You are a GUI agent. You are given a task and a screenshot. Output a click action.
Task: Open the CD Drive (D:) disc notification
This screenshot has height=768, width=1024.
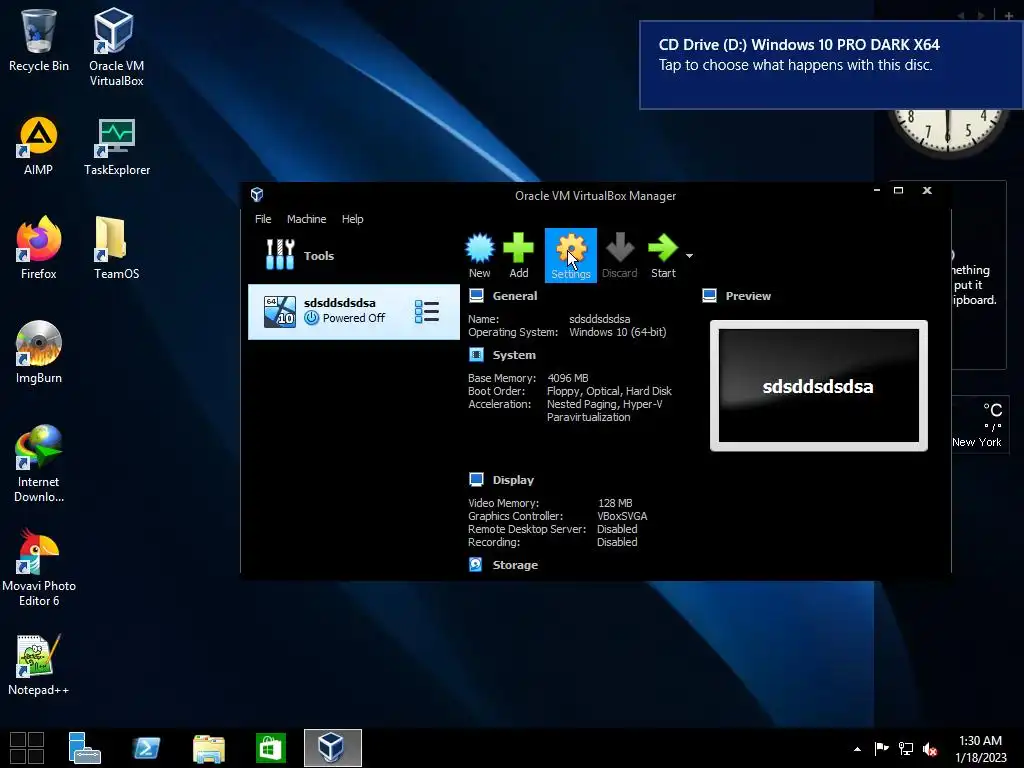tap(831, 65)
